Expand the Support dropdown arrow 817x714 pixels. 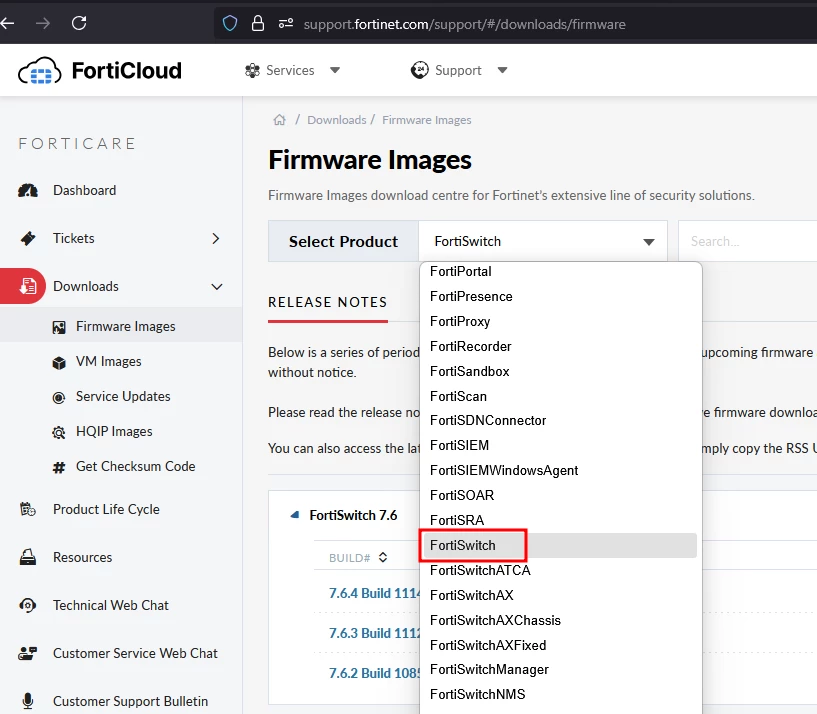coord(502,70)
